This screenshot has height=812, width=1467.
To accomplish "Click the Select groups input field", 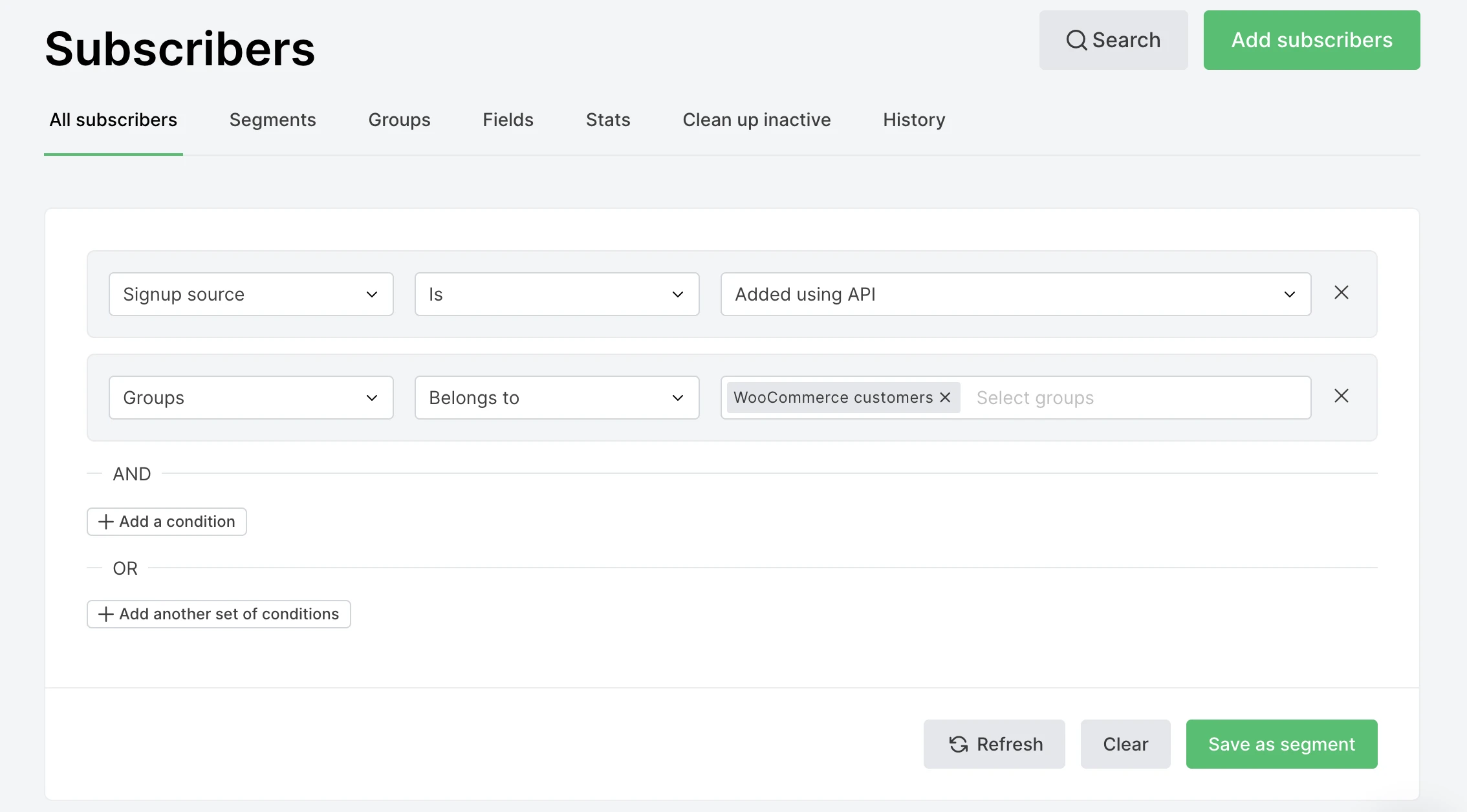I will 1132,398.
